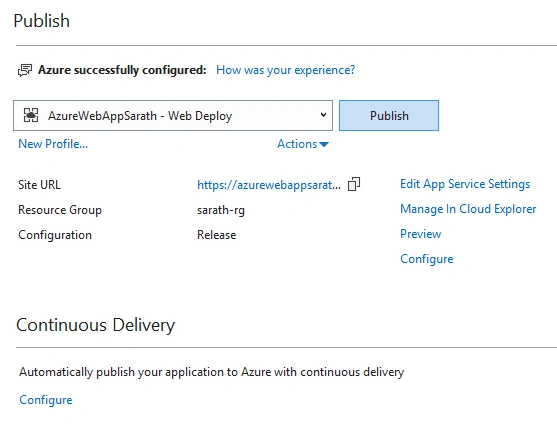Open Edit App Service Settings
This screenshot has width=557, height=430.
(465, 184)
